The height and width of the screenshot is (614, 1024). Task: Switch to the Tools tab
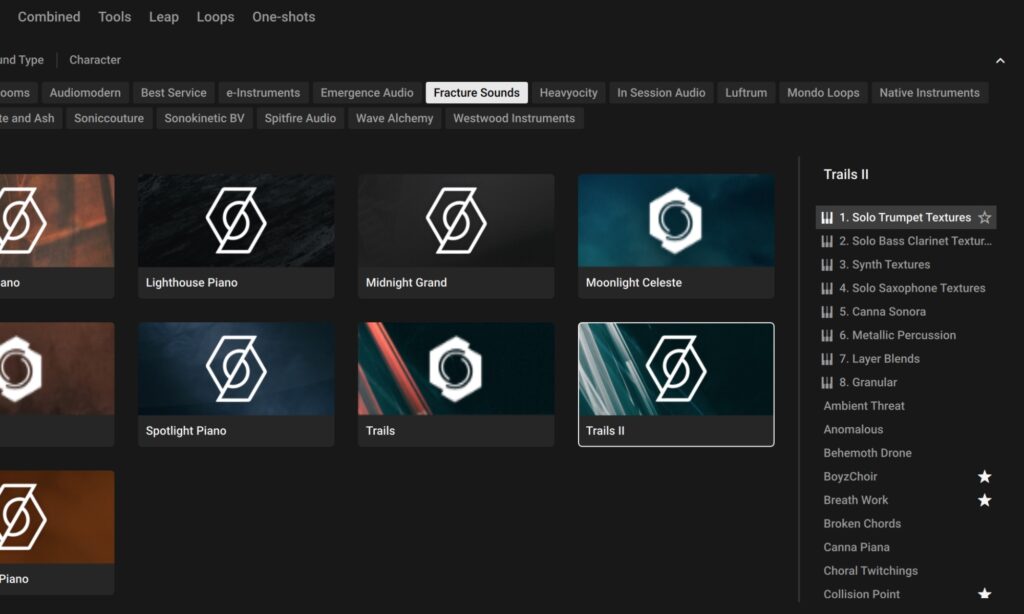coord(114,17)
